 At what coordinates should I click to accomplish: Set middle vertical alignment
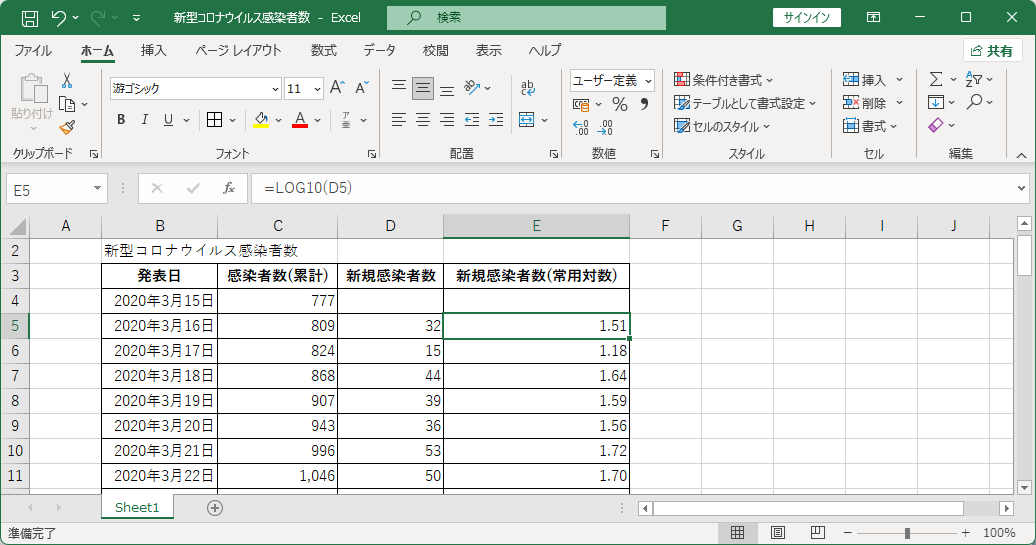click(x=423, y=88)
